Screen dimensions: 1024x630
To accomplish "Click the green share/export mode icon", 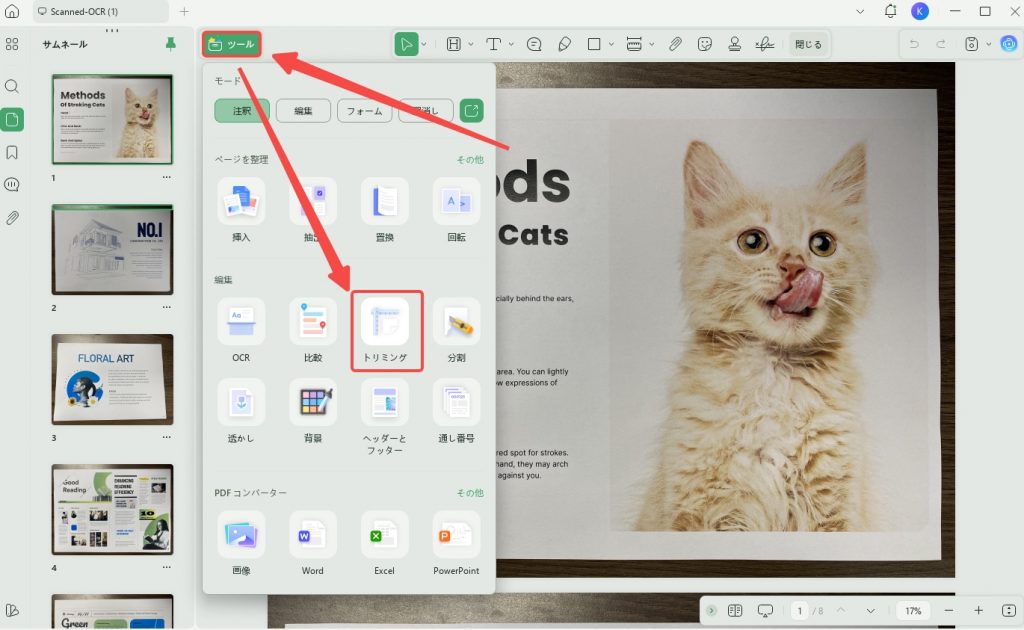I will pyautogui.click(x=472, y=110).
